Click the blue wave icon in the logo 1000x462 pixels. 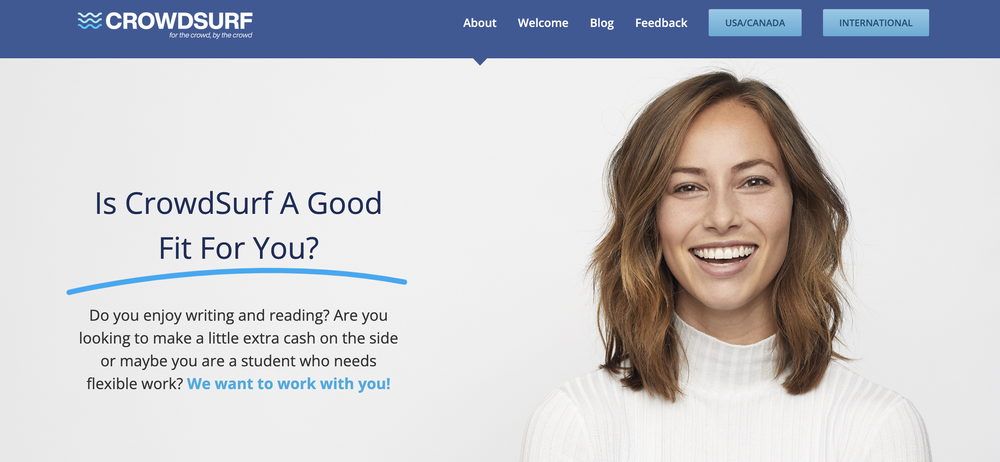pyautogui.click(x=90, y=20)
